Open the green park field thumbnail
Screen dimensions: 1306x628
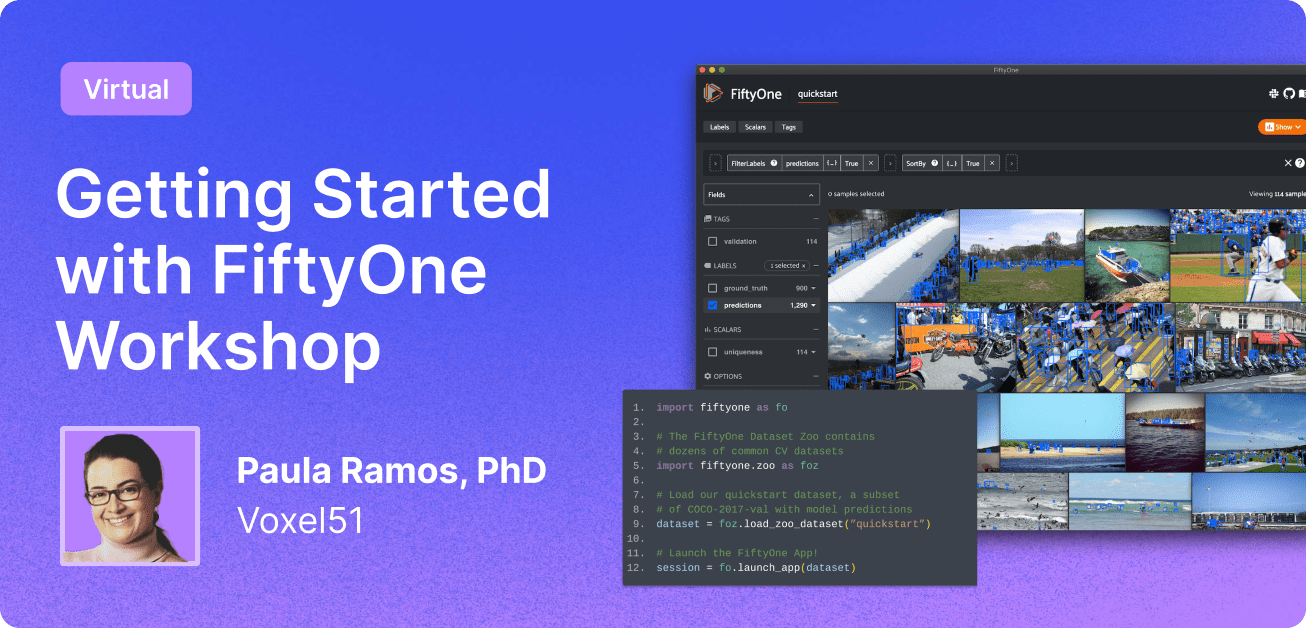click(x=1022, y=255)
